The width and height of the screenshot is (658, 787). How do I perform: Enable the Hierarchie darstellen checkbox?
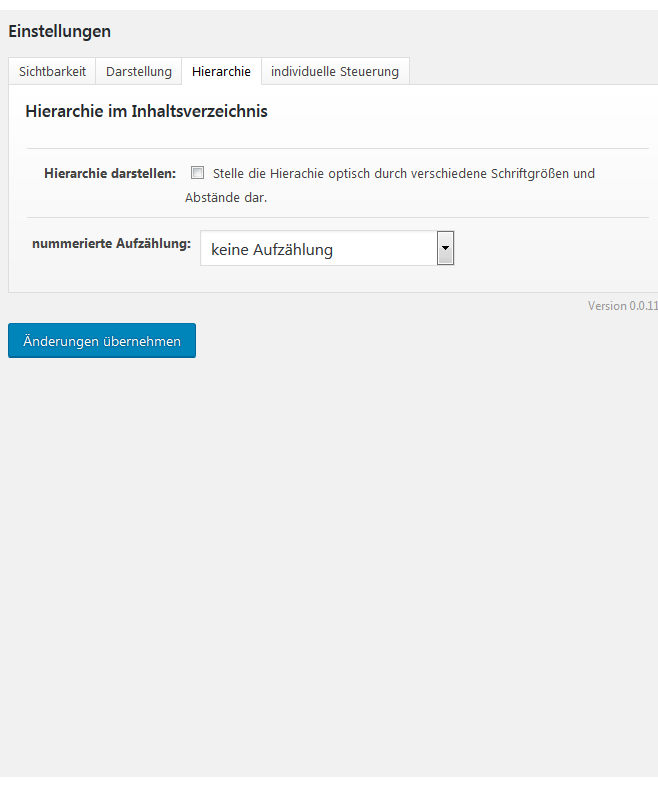pyautogui.click(x=197, y=173)
